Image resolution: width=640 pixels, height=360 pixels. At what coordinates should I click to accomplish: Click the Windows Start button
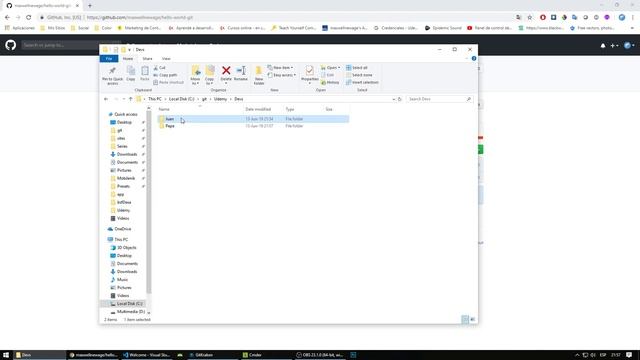tap(6, 355)
